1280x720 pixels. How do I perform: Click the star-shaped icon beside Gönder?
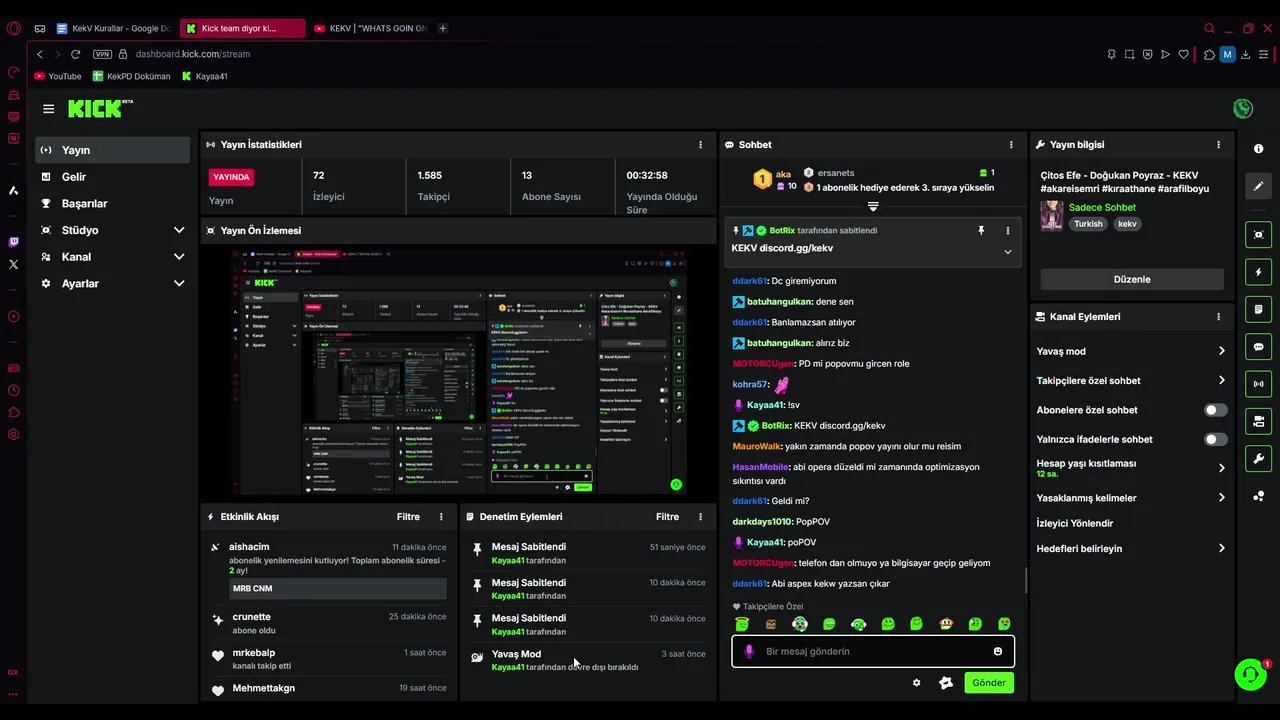[946, 683]
